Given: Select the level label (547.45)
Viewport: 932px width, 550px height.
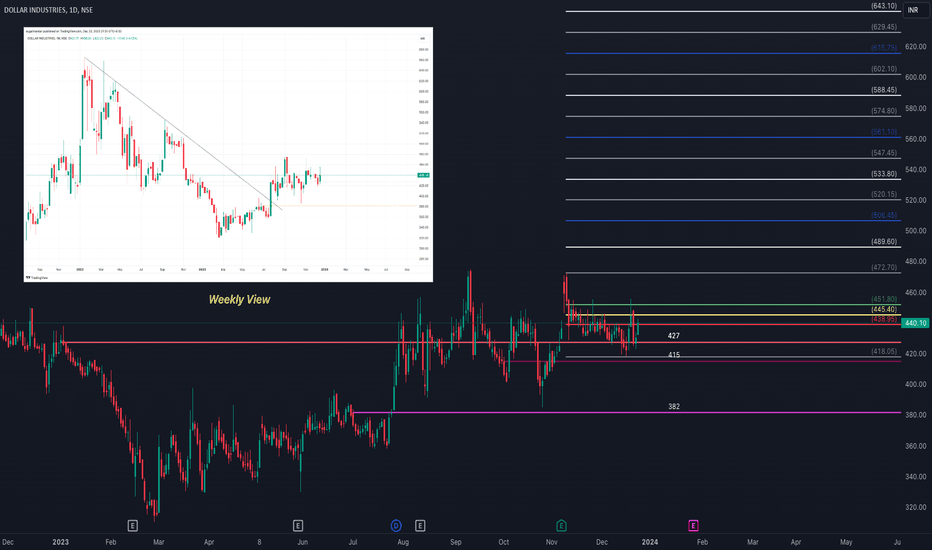Looking at the screenshot, I should 884,153.
